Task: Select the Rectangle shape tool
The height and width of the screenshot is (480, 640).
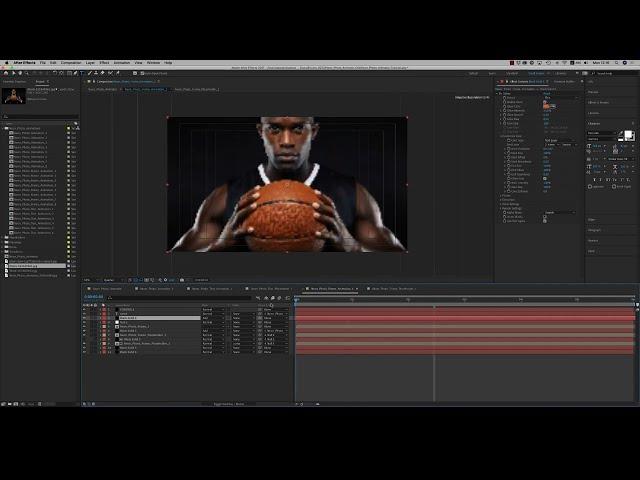Action: 69,73
